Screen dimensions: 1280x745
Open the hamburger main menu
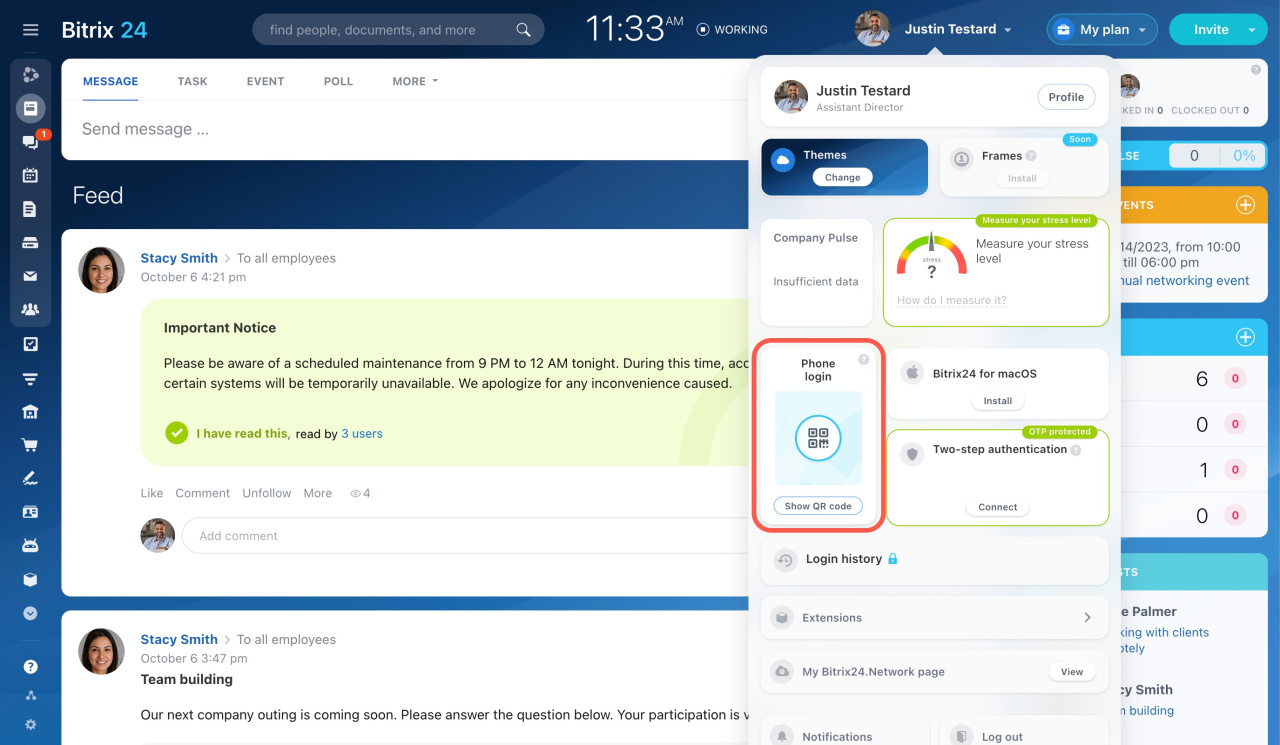tap(30, 30)
